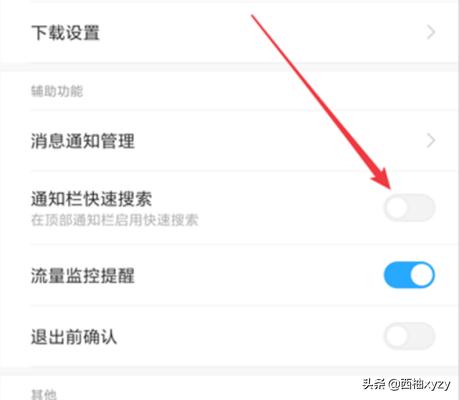
Task: Select the 消息通知管理 entry text
Action: (x=83, y=141)
